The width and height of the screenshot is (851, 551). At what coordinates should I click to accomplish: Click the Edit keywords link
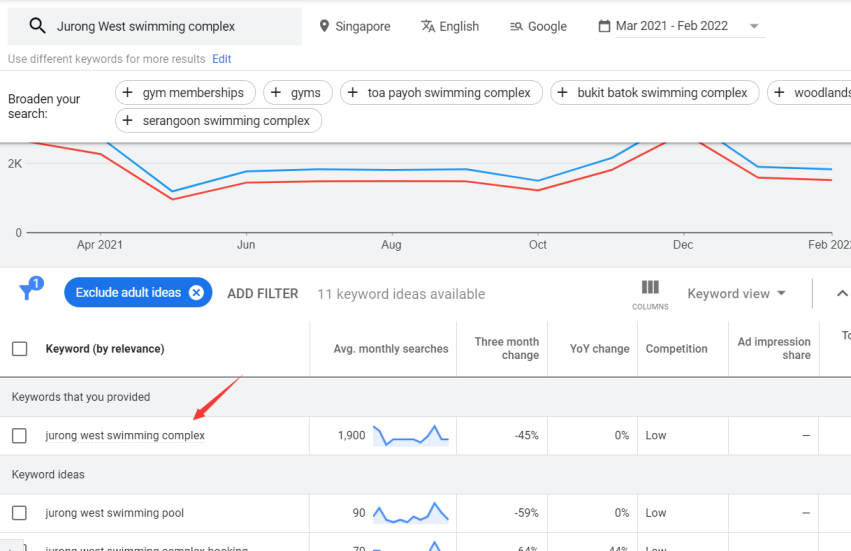221,59
